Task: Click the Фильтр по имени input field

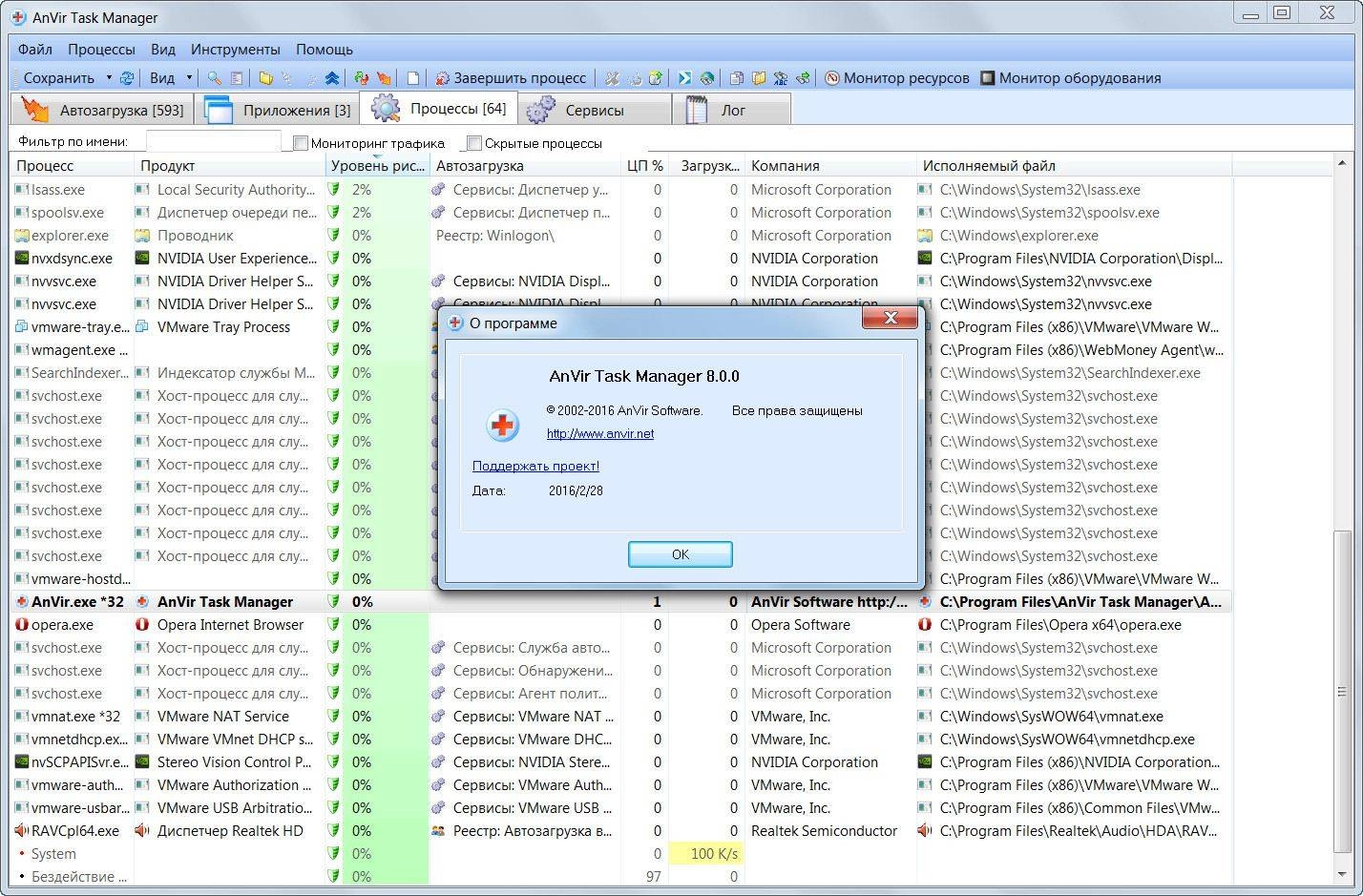Action: click(x=213, y=142)
